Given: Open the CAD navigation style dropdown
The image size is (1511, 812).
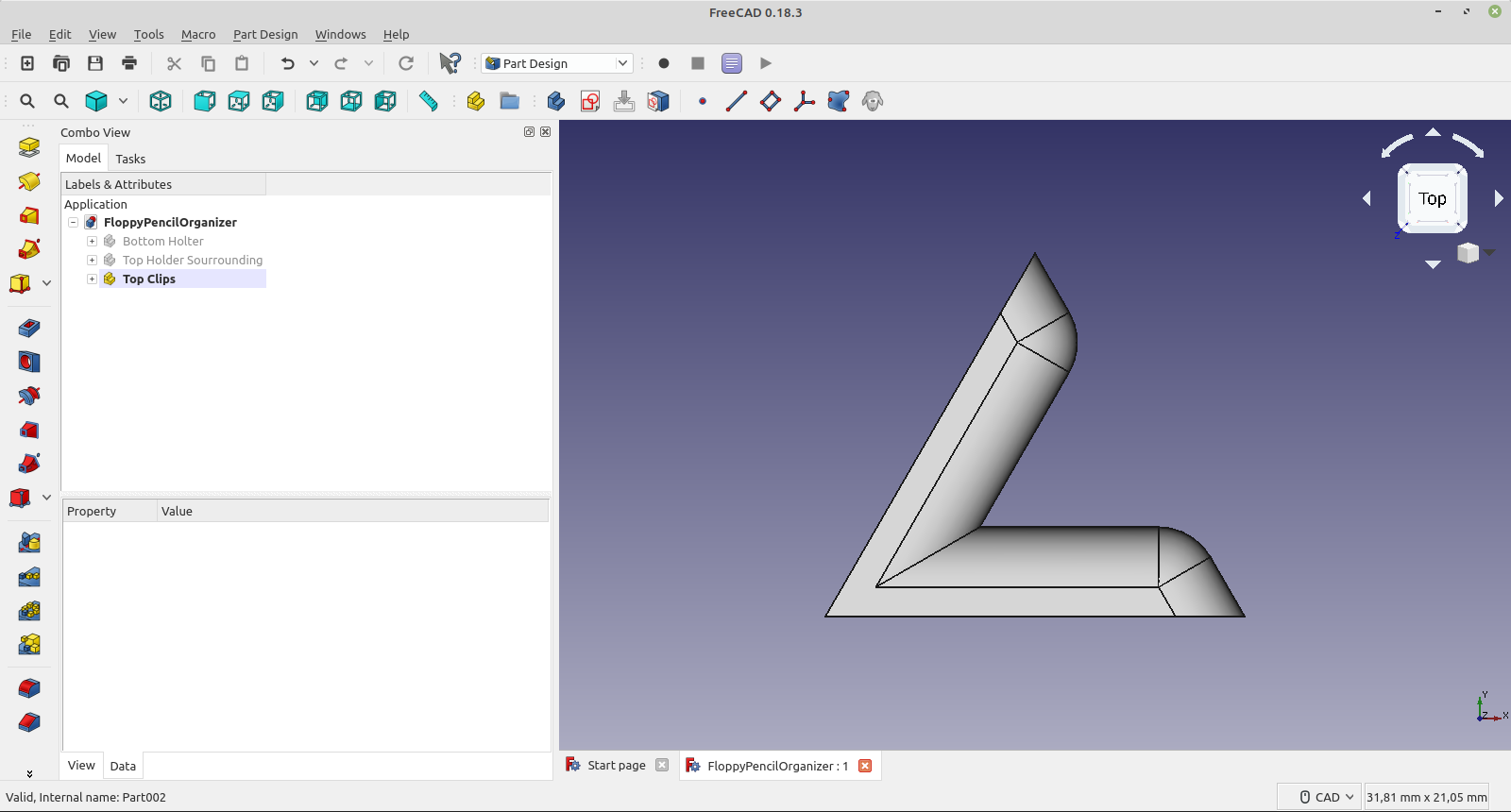Looking at the screenshot, I should (1319, 797).
